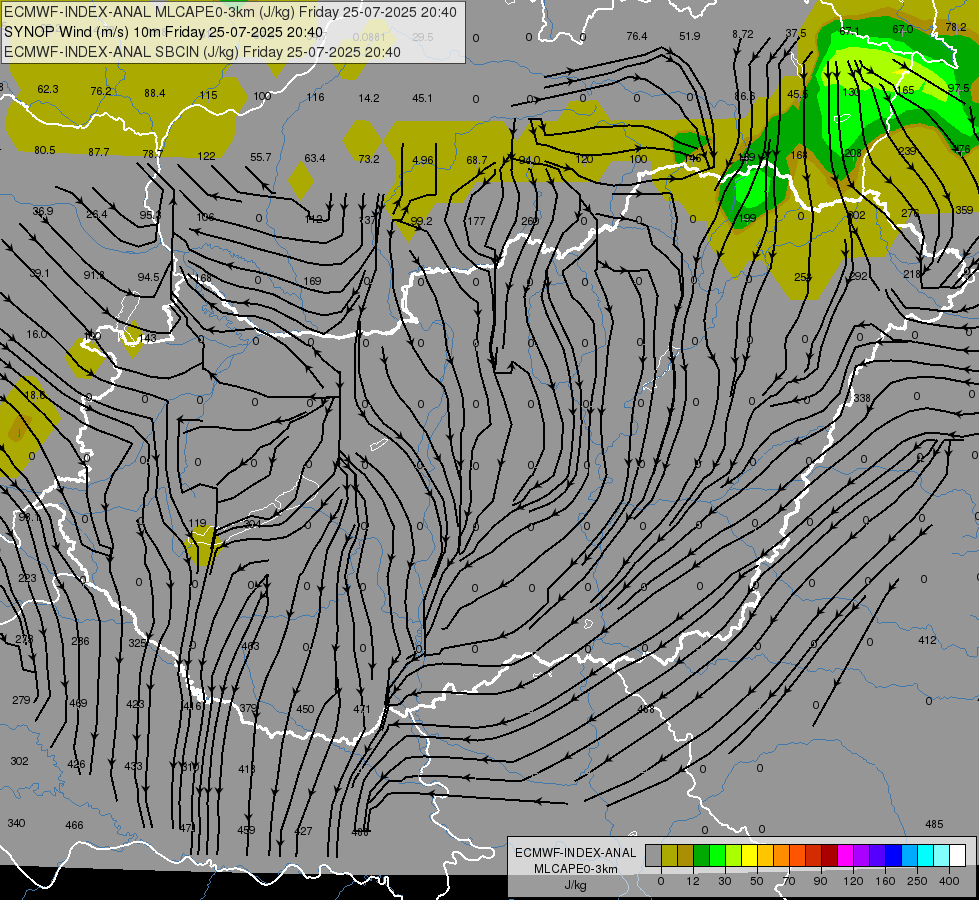Click the map value '412'
979x900 pixels.
point(927,640)
